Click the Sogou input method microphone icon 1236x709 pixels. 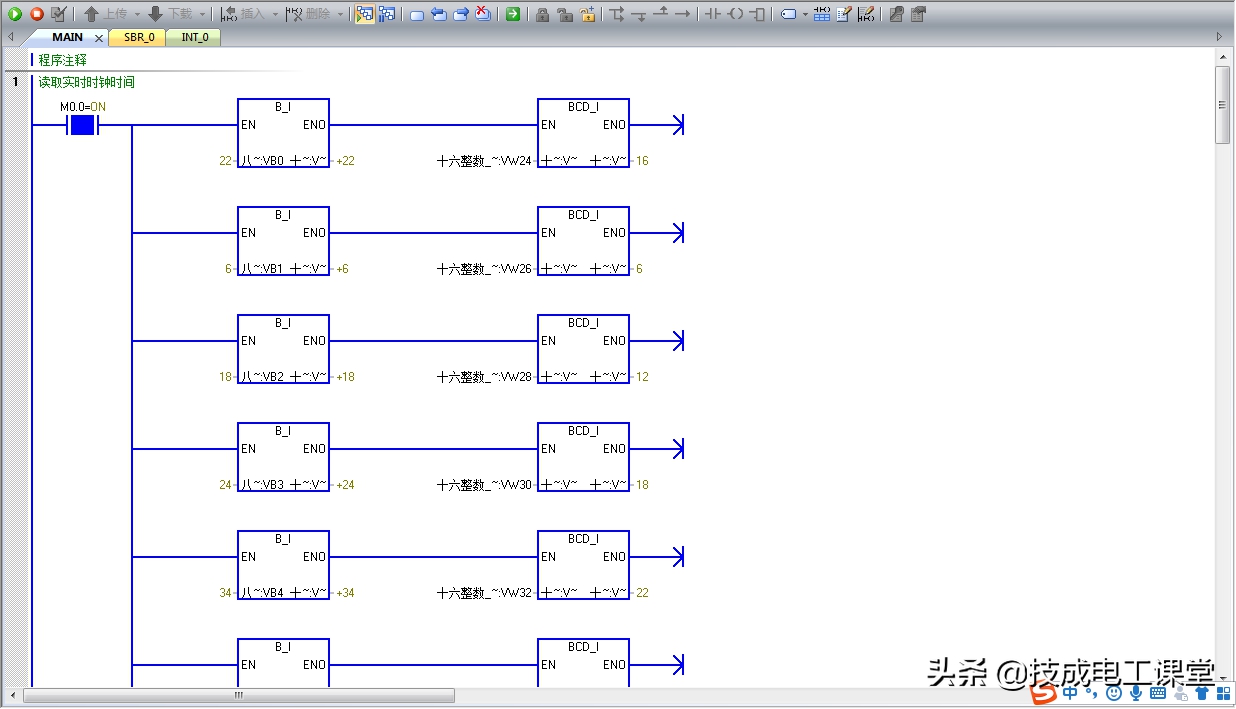tap(1136, 693)
